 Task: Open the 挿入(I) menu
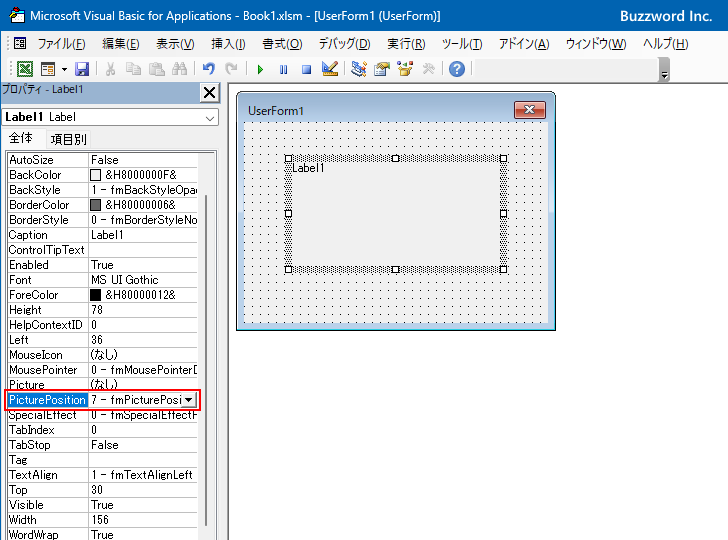(228, 44)
